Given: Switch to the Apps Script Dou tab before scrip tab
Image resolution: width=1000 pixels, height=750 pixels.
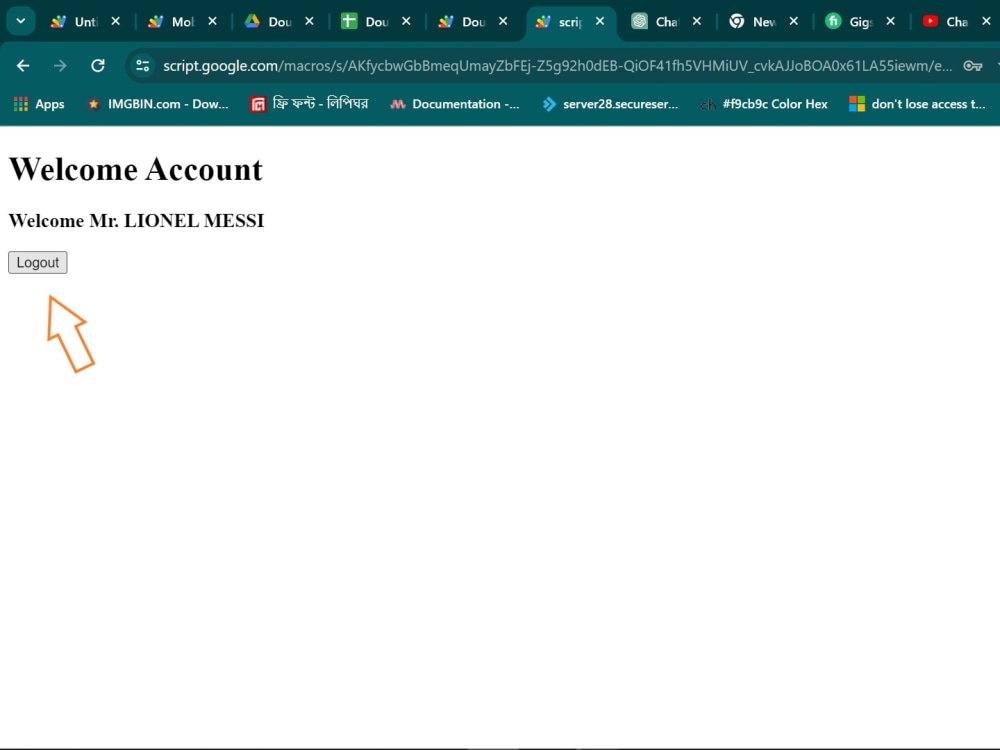Looking at the screenshot, I should [x=464, y=22].
